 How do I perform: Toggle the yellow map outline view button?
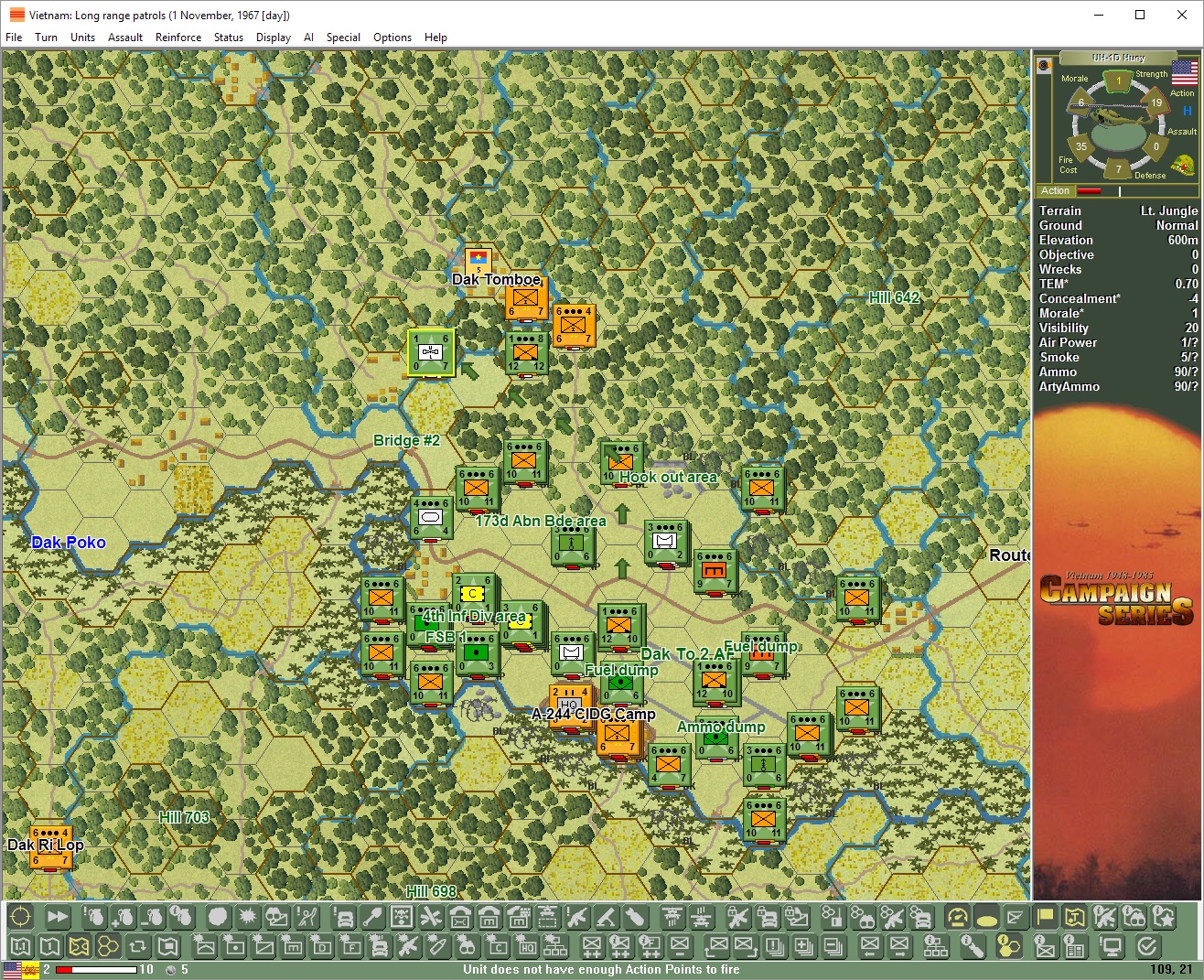[79, 945]
